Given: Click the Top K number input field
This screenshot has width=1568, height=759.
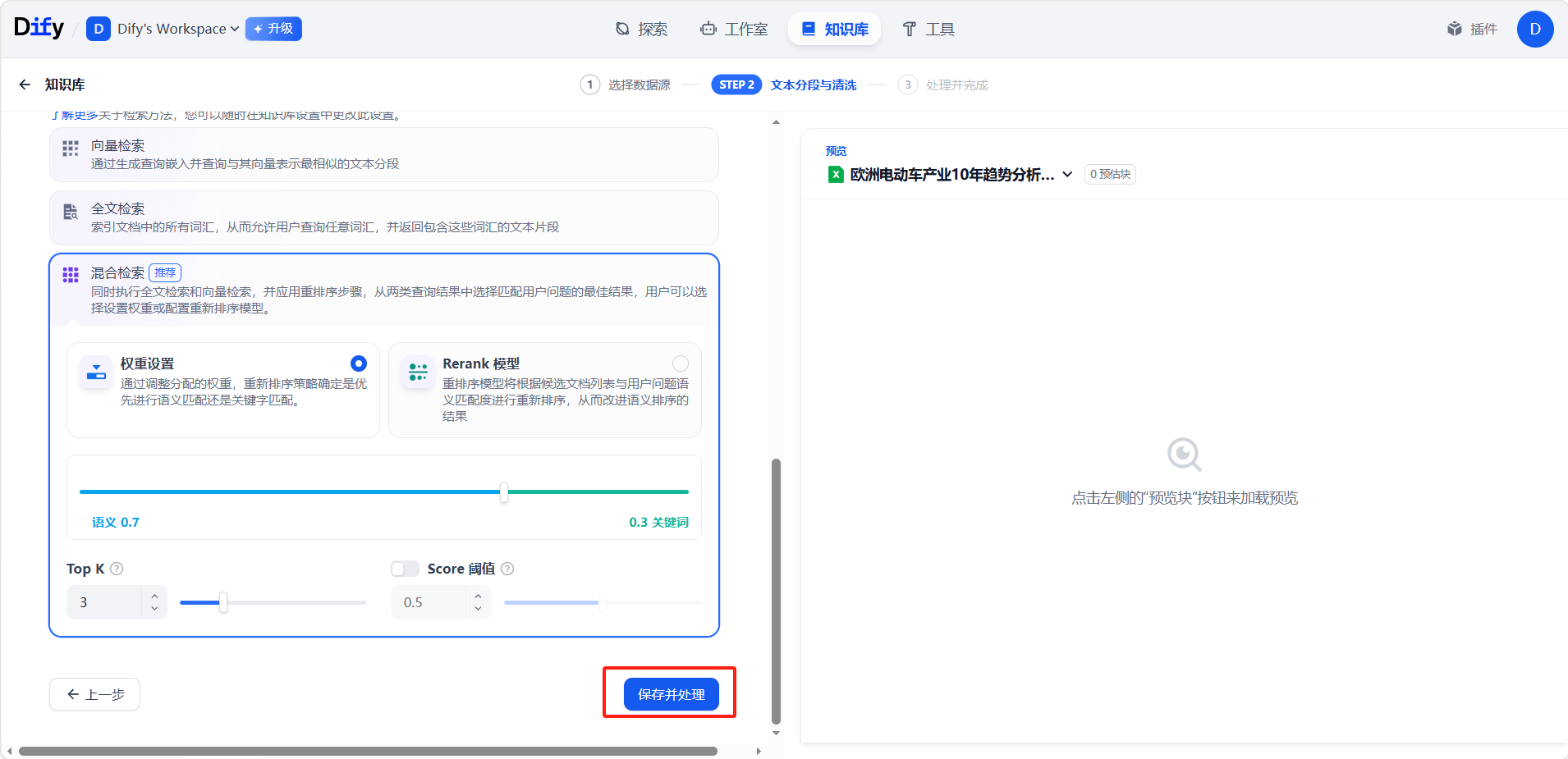Looking at the screenshot, I should click(x=107, y=602).
